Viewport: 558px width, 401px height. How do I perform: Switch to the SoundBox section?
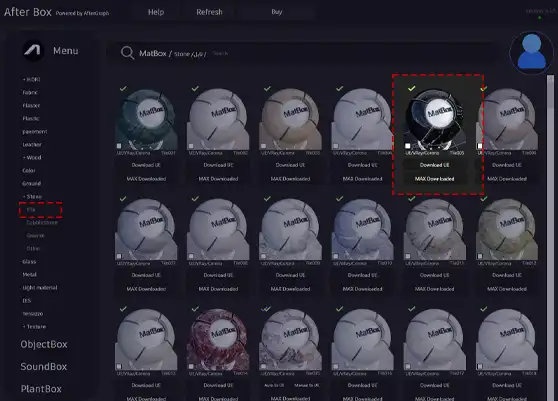click(x=44, y=366)
